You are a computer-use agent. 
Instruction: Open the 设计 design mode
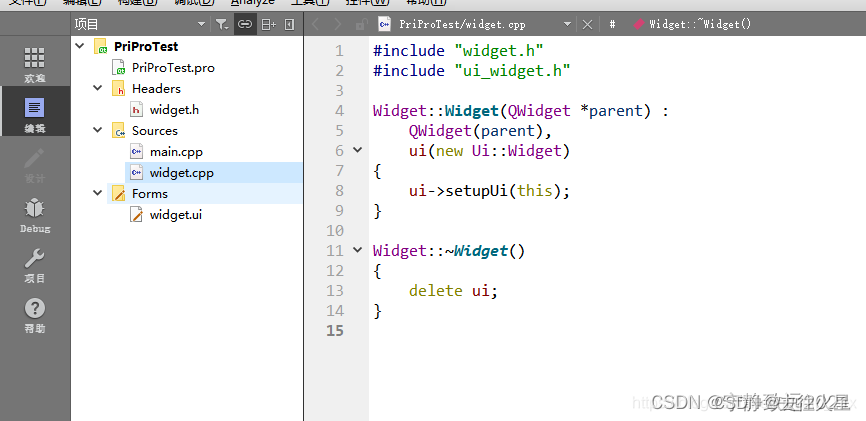click(x=34, y=165)
